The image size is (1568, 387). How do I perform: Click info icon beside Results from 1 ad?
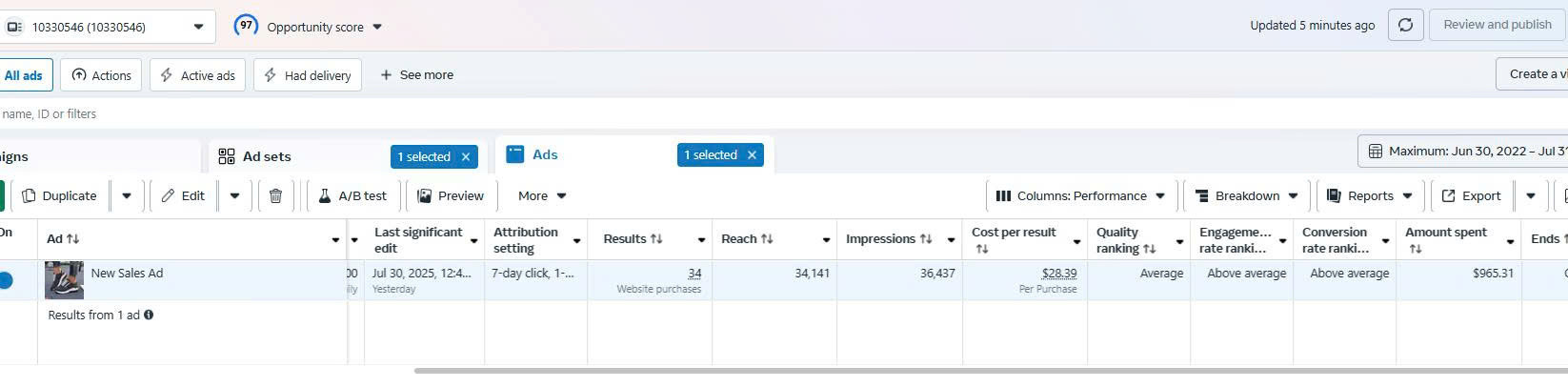149,315
